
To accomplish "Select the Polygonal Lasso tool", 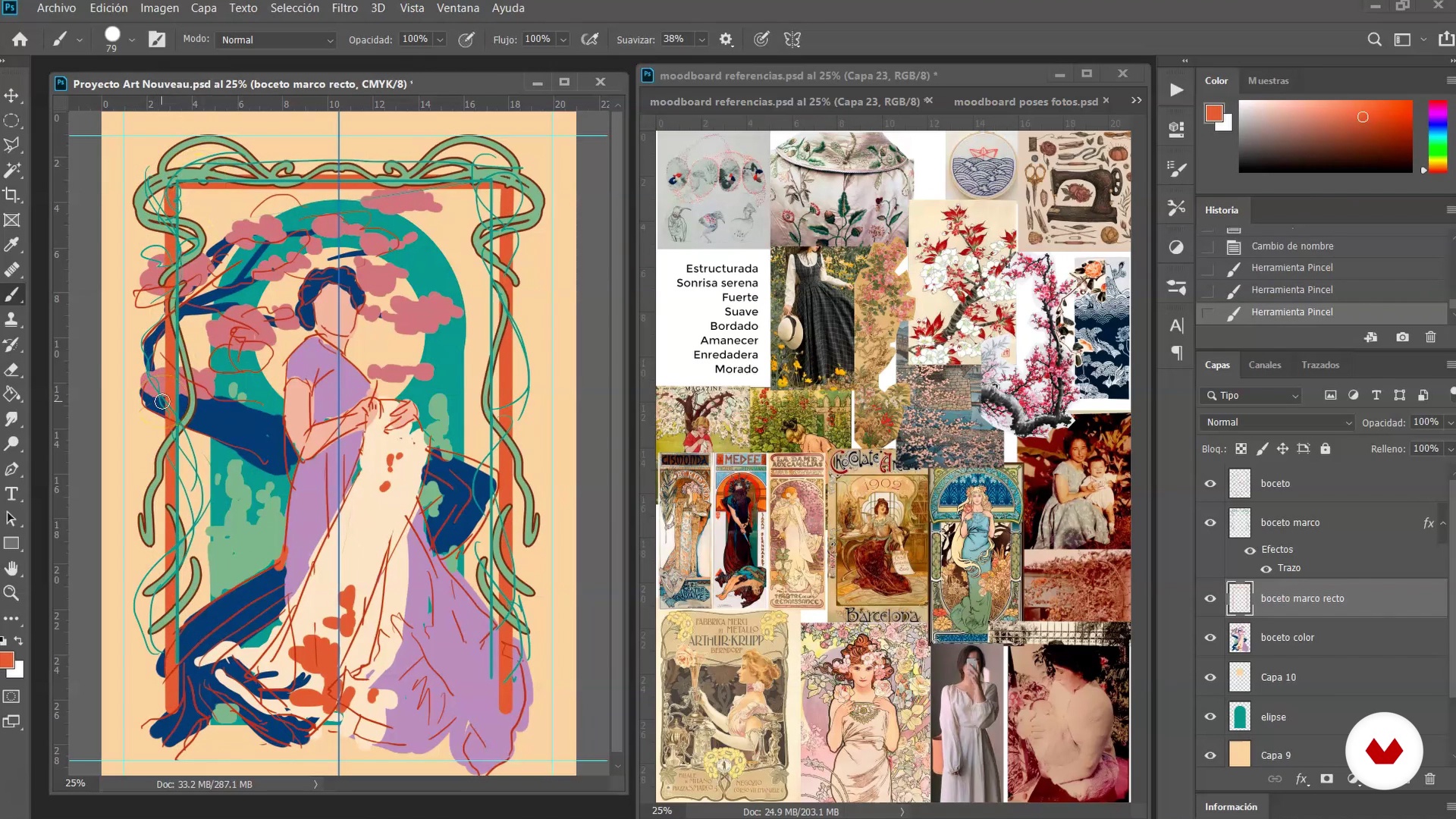I will (x=12, y=145).
